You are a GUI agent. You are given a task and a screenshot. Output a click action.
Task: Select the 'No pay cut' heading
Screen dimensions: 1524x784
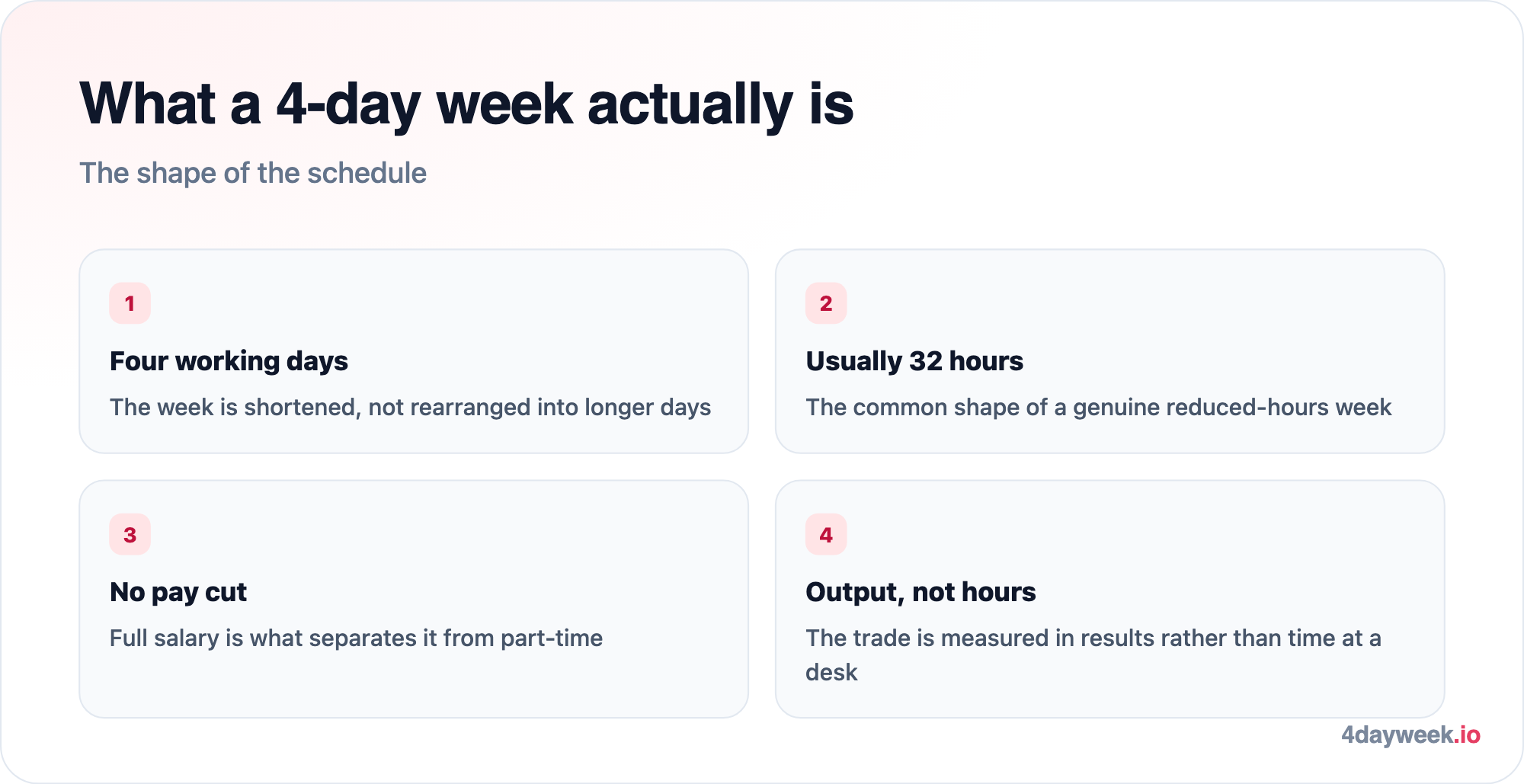click(x=178, y=592)
